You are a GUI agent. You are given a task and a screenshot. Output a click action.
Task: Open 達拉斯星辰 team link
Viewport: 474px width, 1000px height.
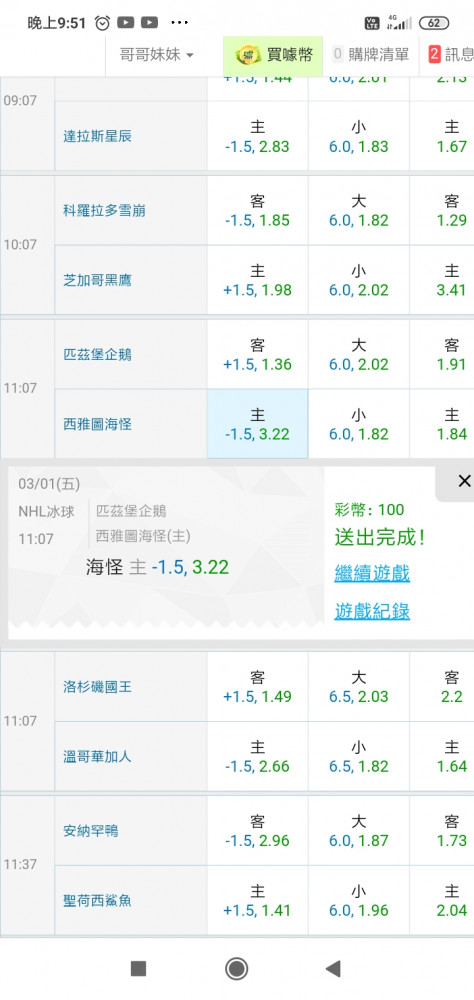click(x=98, y=136)
